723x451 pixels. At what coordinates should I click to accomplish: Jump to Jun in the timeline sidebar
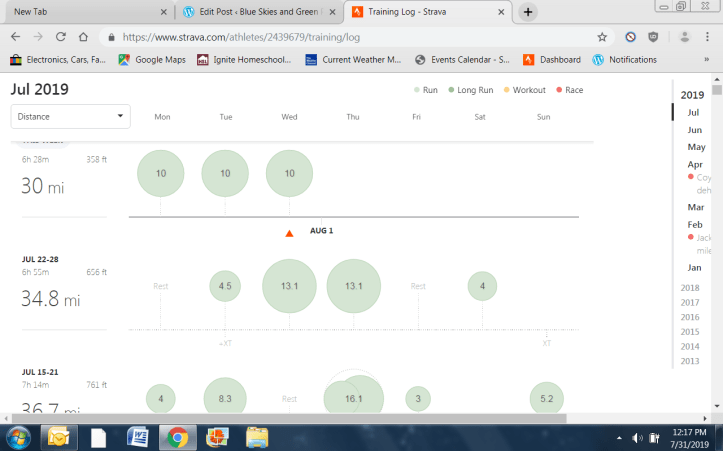[694, 130]
